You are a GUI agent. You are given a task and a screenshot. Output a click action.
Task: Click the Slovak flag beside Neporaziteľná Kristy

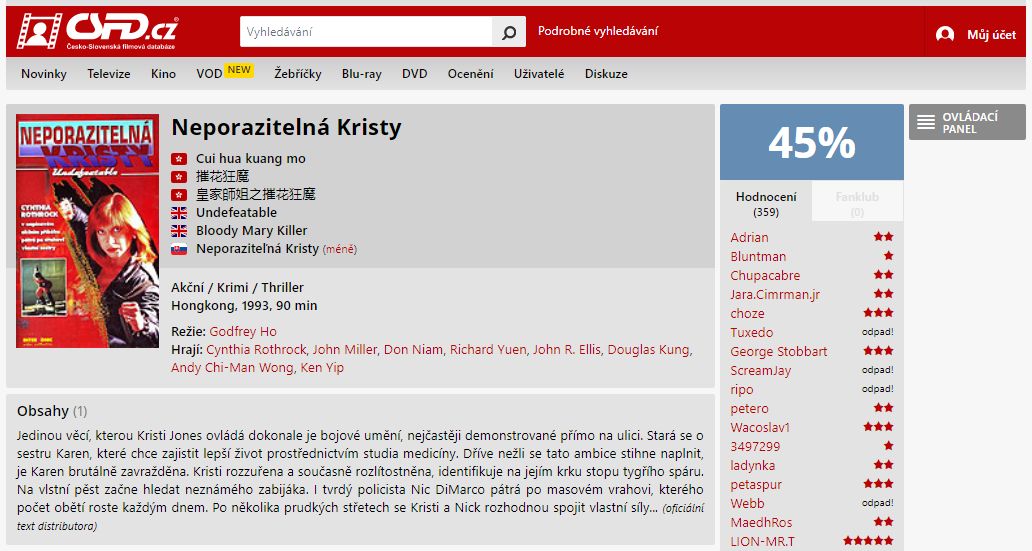pos(179,249)
